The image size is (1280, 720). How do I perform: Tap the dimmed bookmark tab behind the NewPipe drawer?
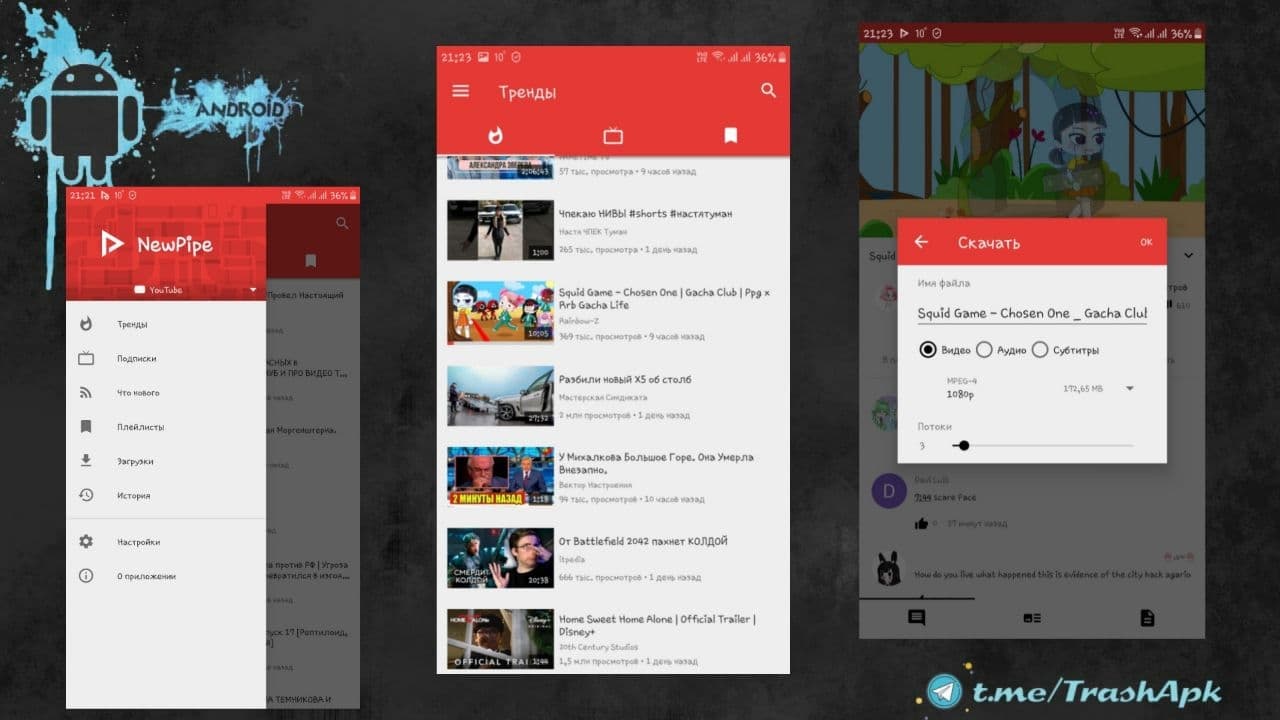[311, 261]
